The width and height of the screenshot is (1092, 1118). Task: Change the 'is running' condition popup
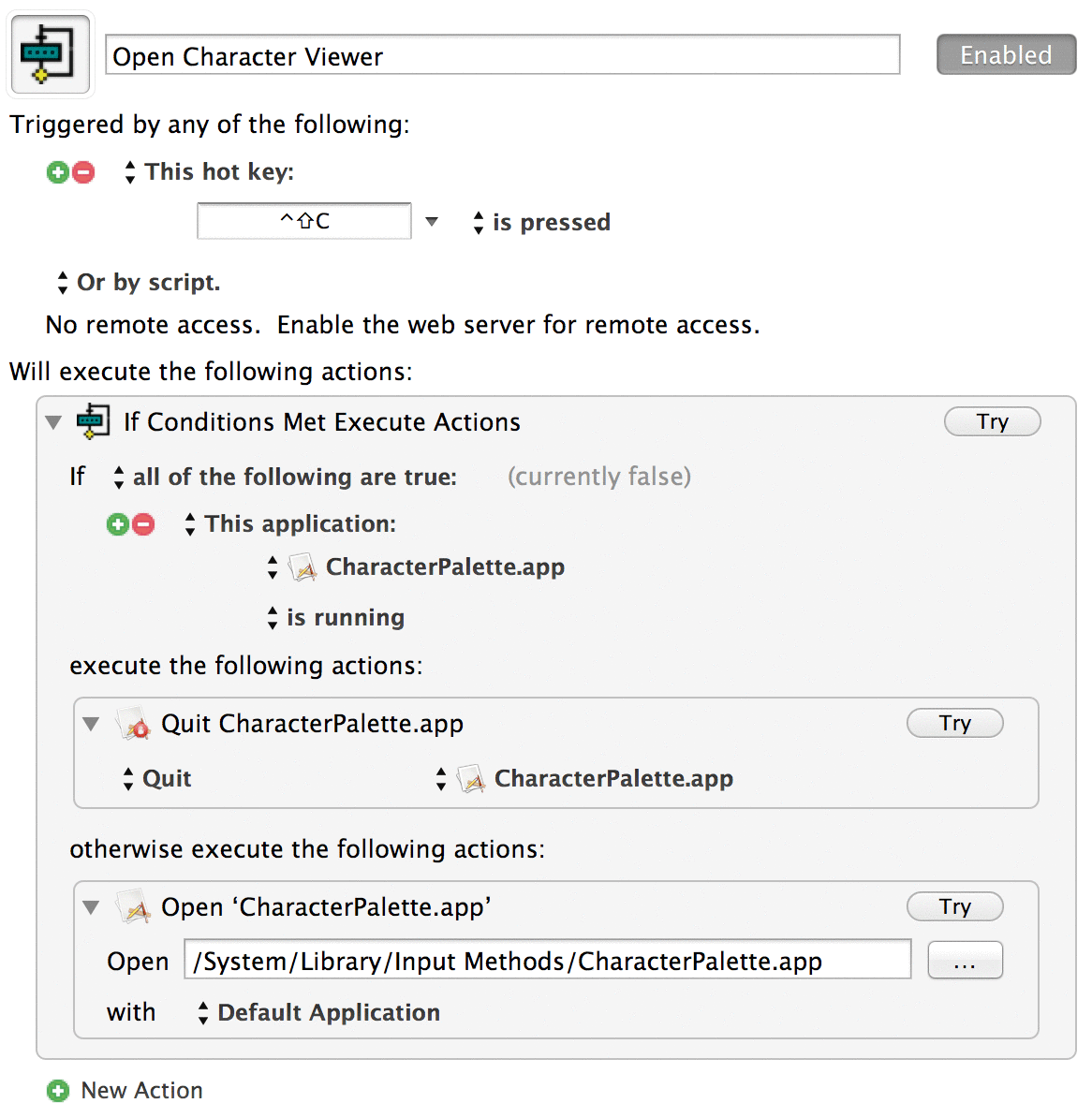[x=337, y=618]
